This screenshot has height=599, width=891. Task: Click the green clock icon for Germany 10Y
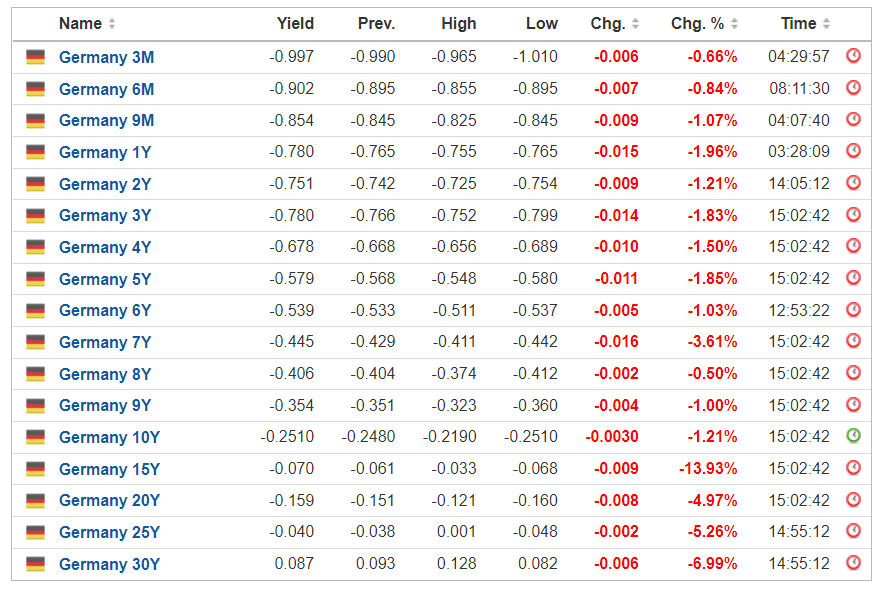(853, 436)
